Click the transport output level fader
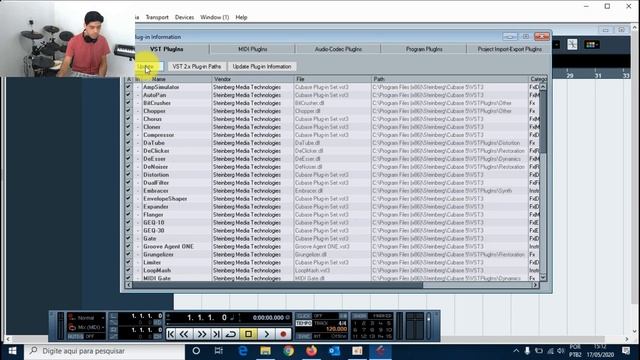Screen dimensions: 640x360 (428, 320)
